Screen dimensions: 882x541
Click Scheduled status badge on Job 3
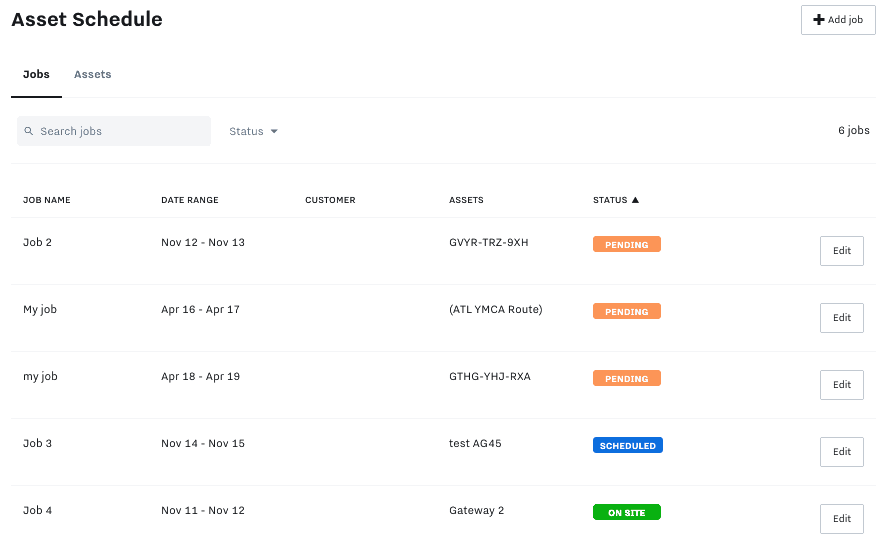627,445
